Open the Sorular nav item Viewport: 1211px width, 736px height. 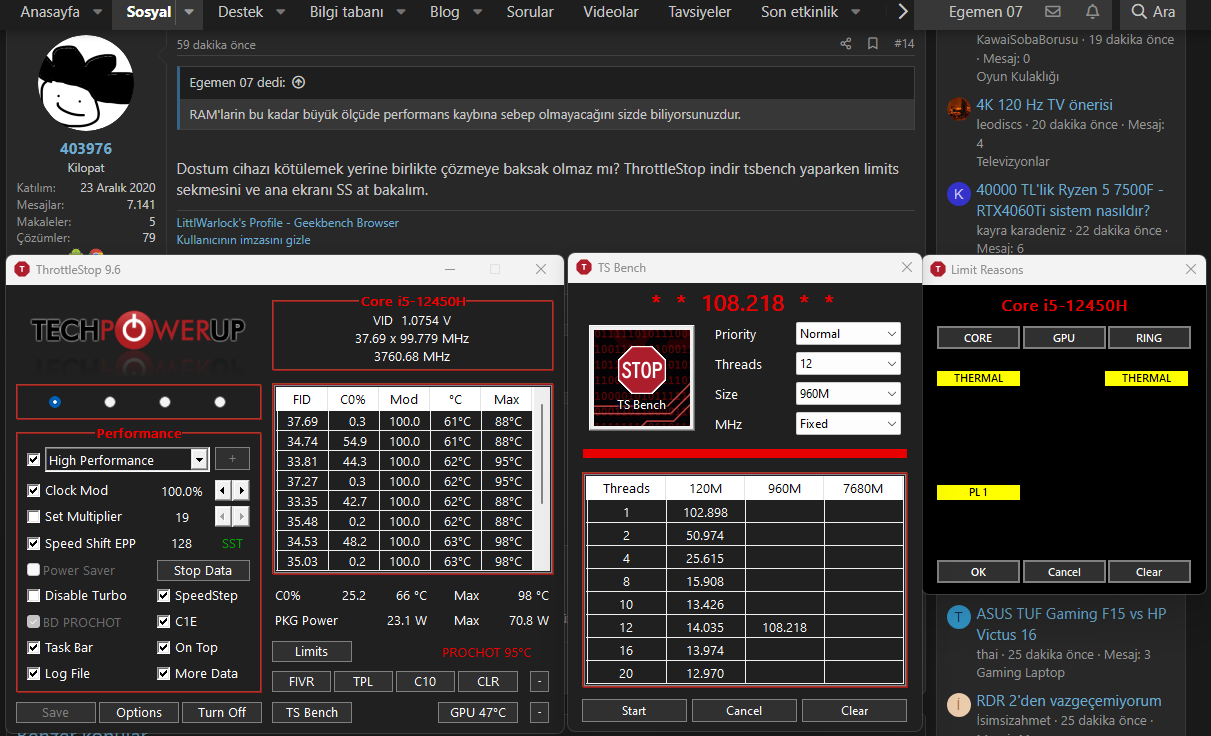pyautogui.click(x=530, y=12)
